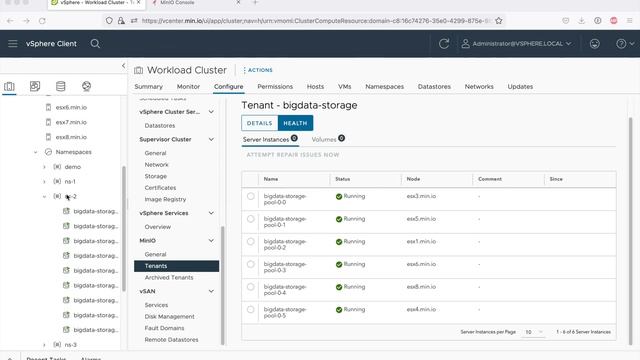Click the vSphere search magnifier icon
640x360 pixels.
click(x=95, y=43)
